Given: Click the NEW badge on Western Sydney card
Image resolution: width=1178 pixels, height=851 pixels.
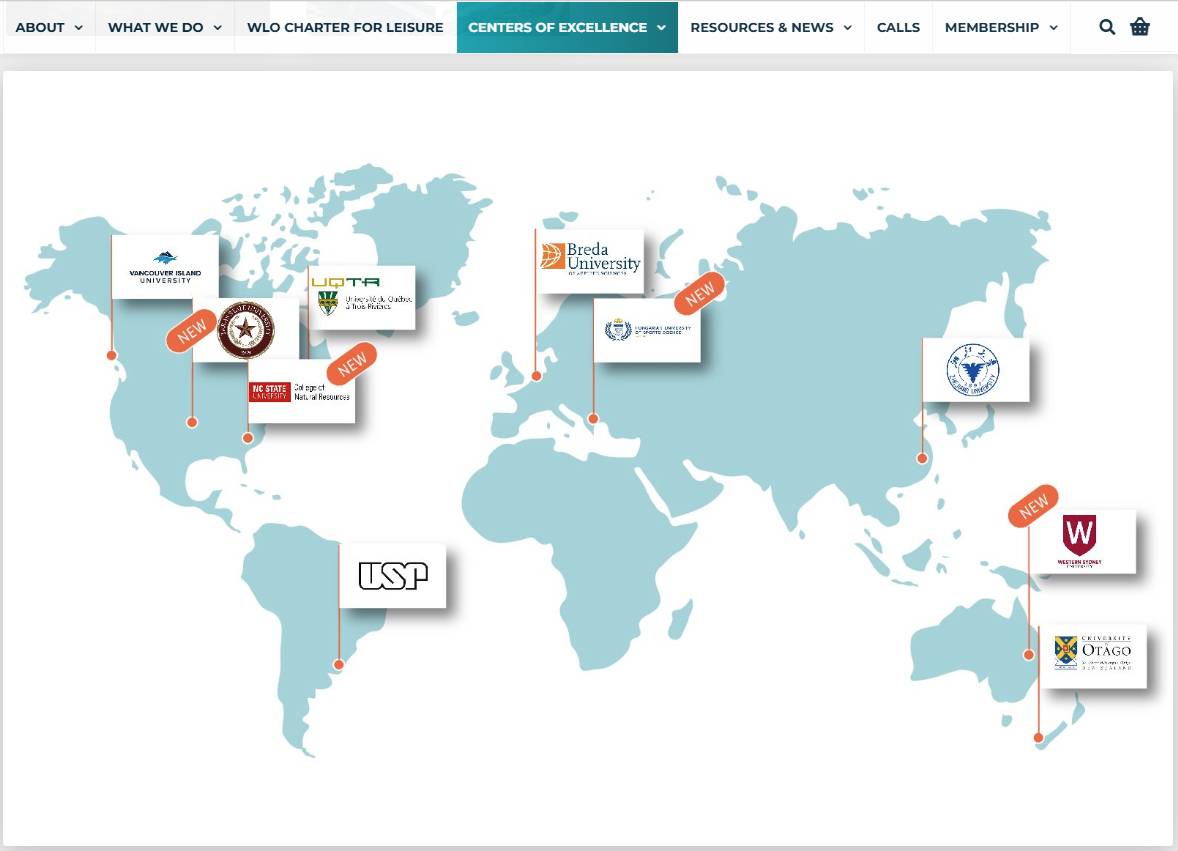Looking at the screenshot, I should click(x=1033, y=506).
